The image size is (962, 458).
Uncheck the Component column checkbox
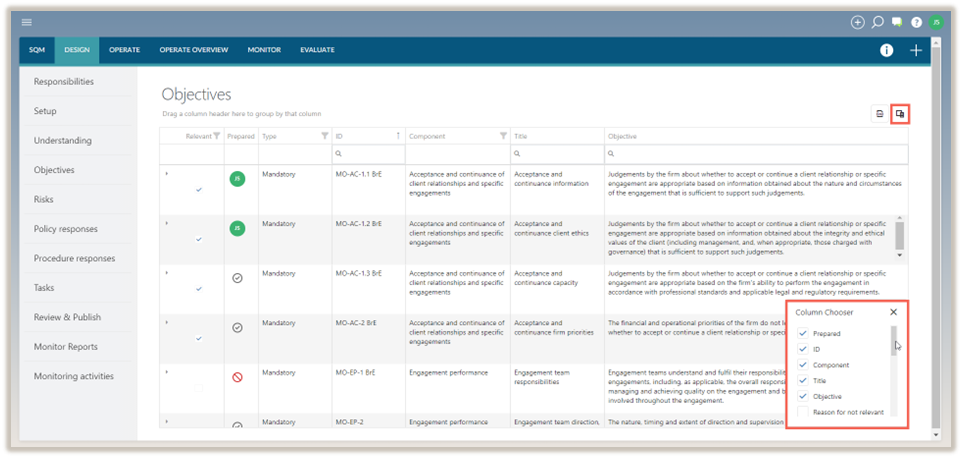pos(803,365)
